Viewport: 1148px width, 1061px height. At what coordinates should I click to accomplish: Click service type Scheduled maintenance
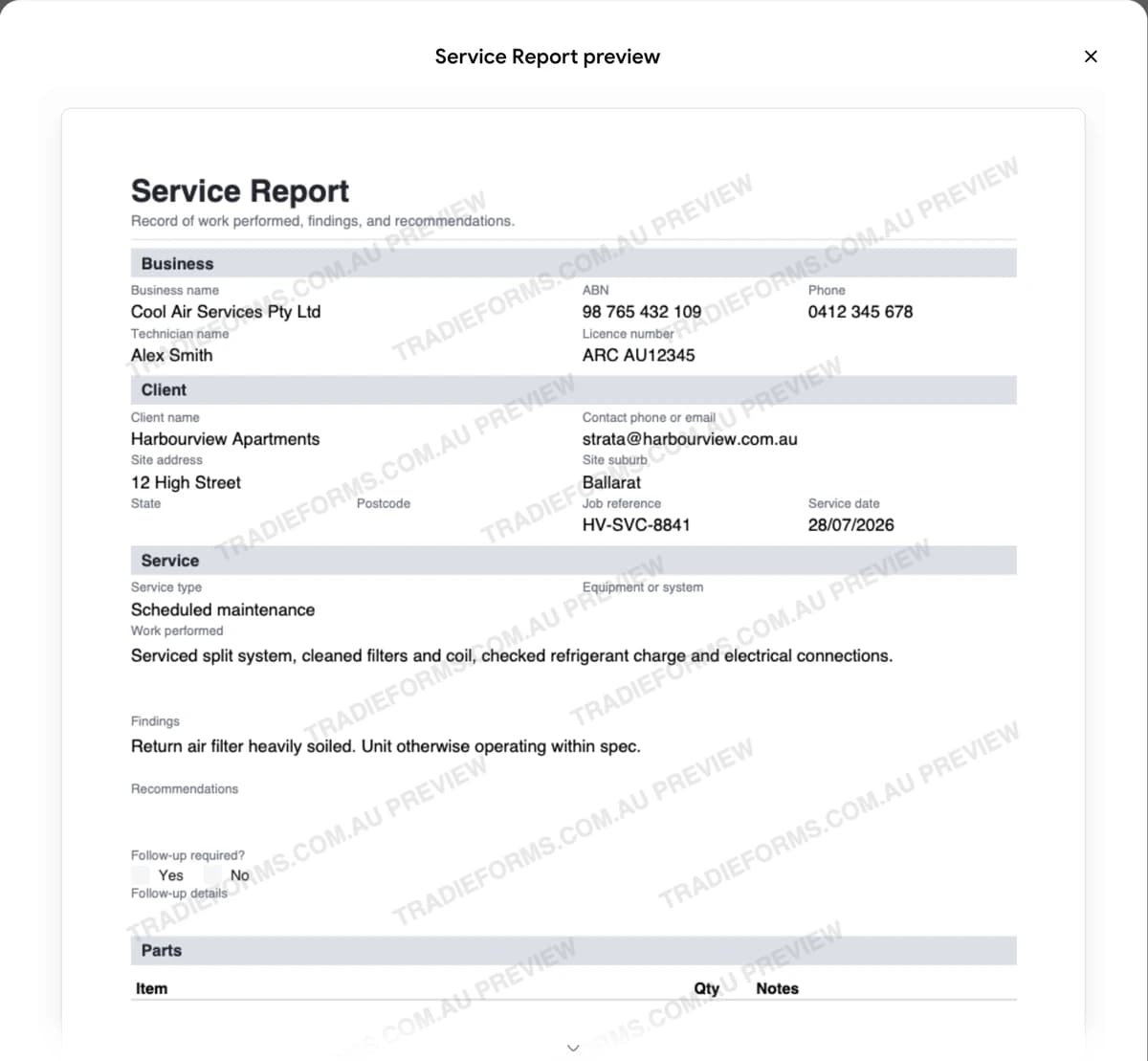tap(223, 609)
